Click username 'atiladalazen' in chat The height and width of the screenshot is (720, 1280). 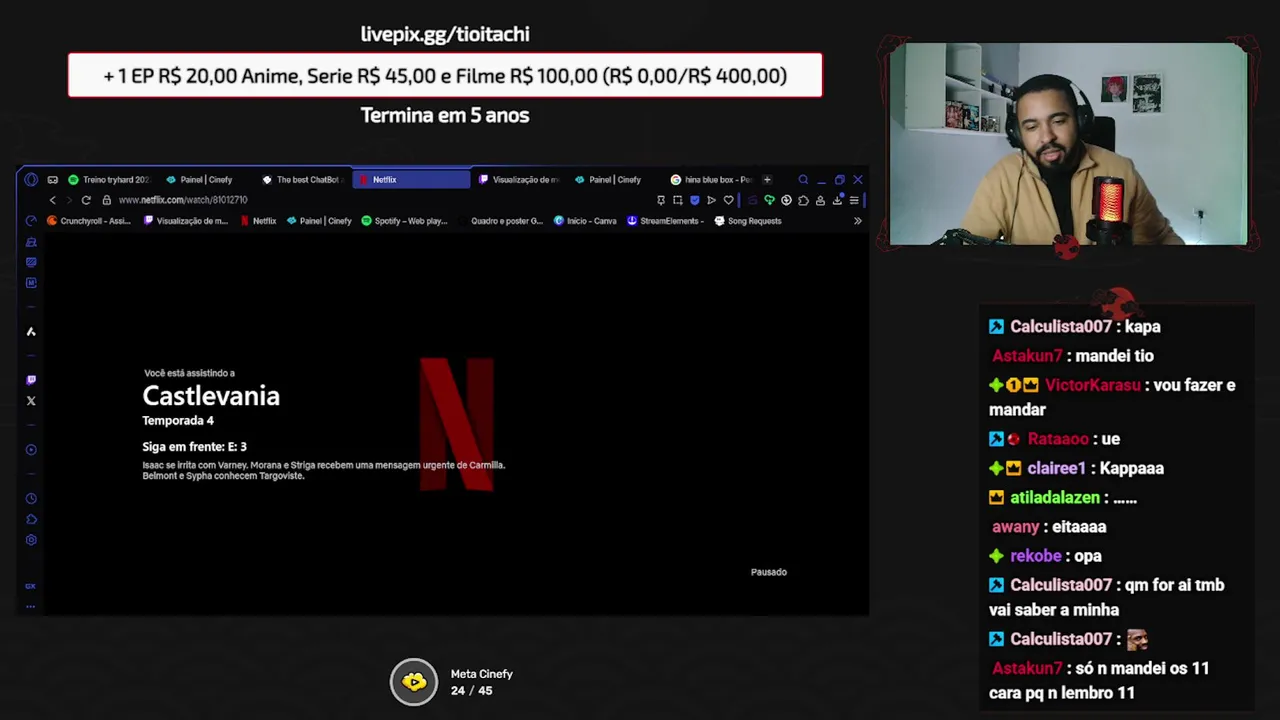pyautogui.click(x=1054, y=498)
